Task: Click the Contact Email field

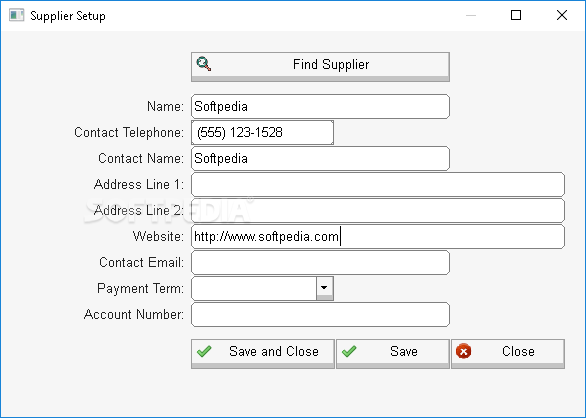Action: coord(320,262)
